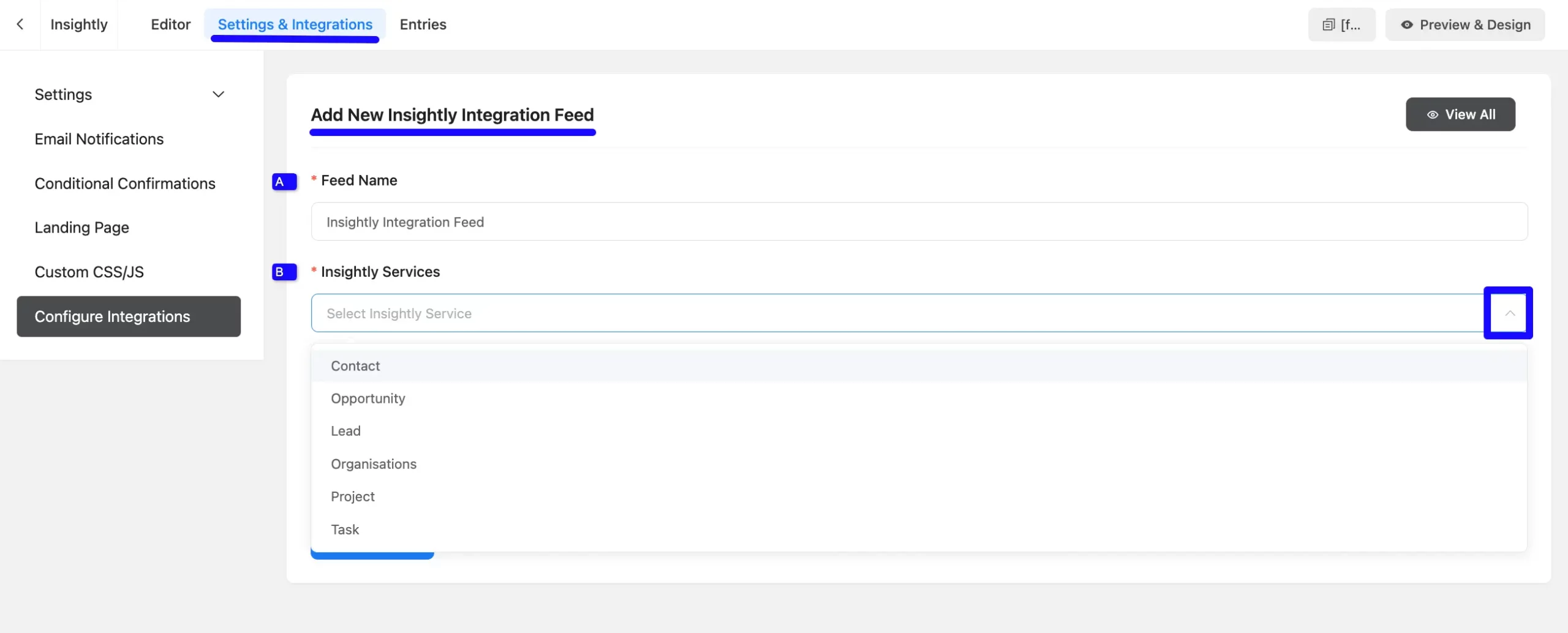Viewport: 1568px width, 633px height.
Task: Select Configure Integrations in the sidebar
Action: click(129, 316)
